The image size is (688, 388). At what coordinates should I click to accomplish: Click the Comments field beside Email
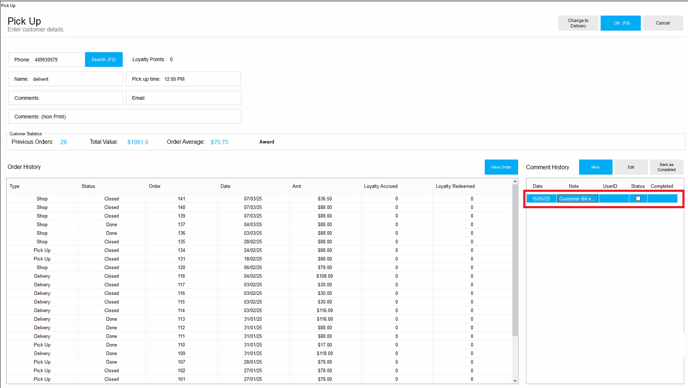[65, 98]
